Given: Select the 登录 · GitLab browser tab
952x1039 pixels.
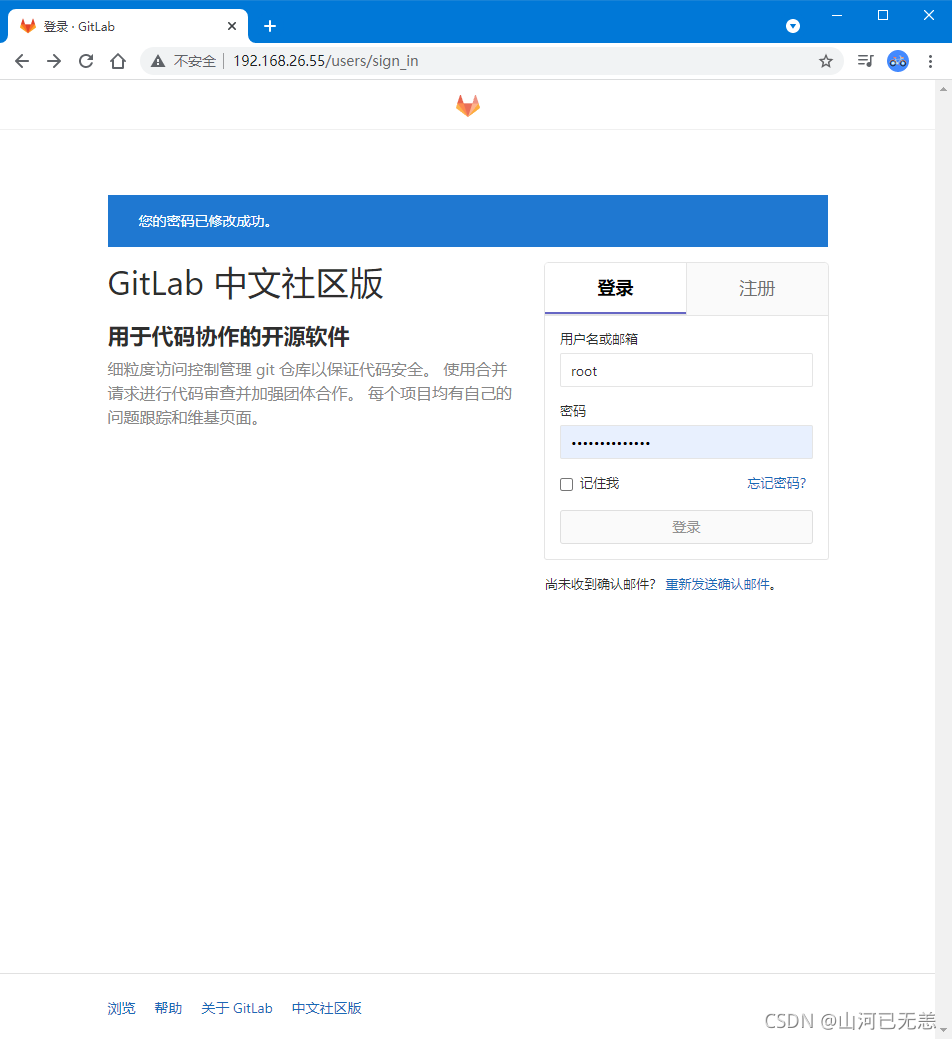Looking at the screenshot, I should (x=128, y=27).
